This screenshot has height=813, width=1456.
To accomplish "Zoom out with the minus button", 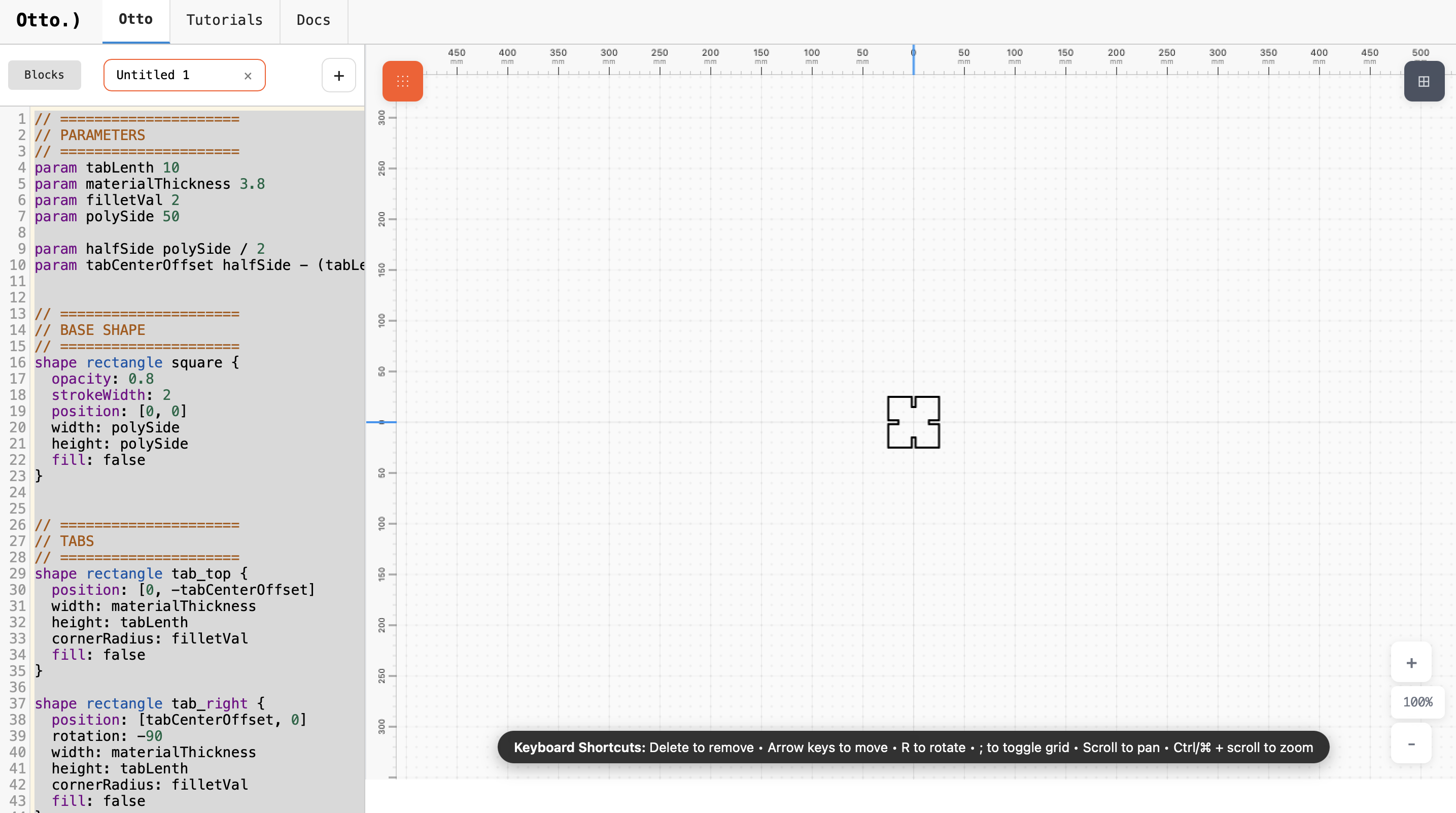I will click(x=1411, y=743).
